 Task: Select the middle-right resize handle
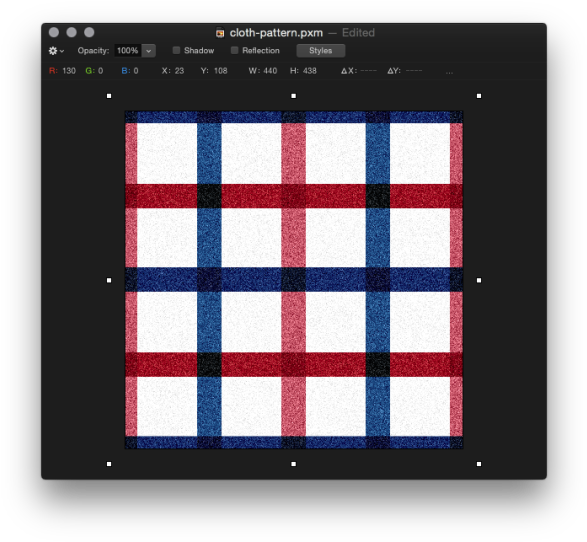coord(479,280)
